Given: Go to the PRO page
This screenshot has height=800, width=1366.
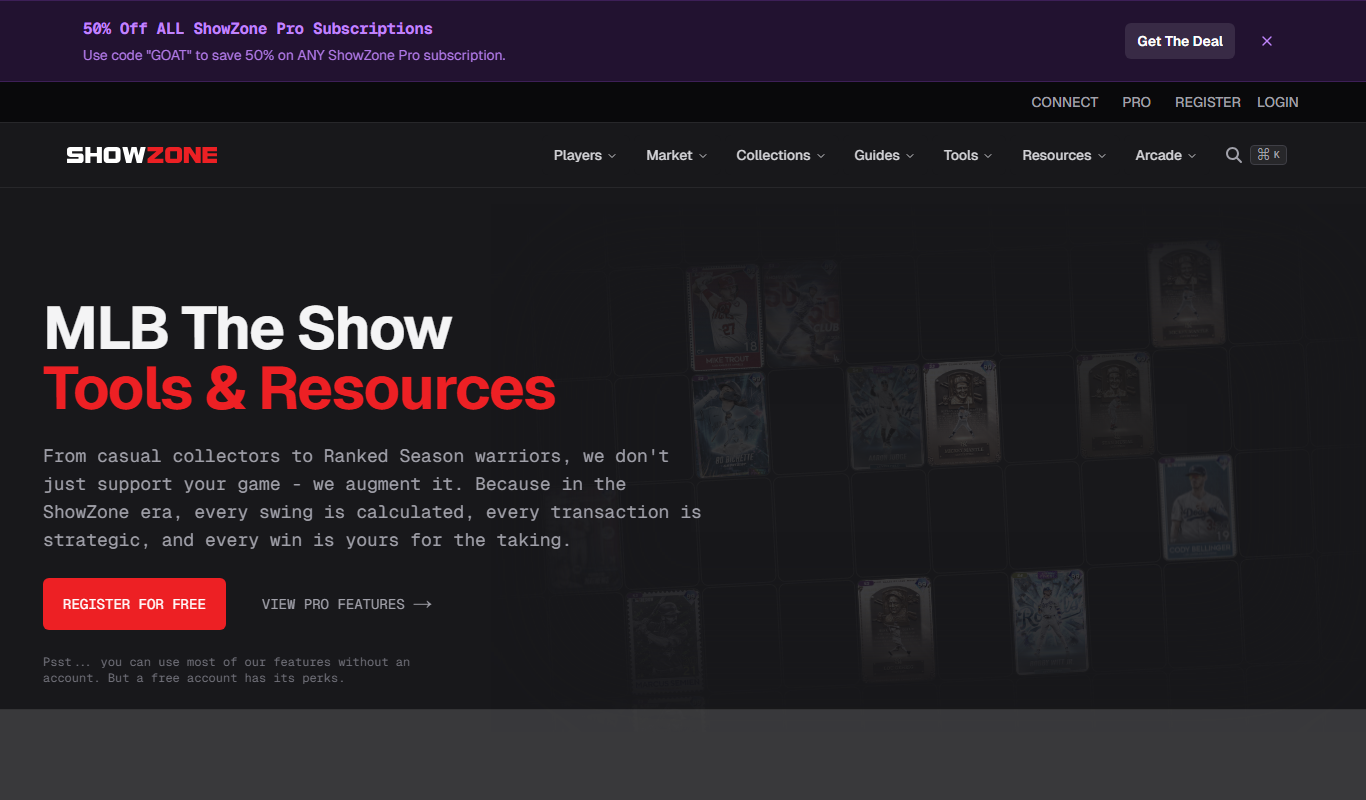Looking at the screenshot, I should 1136,102.
